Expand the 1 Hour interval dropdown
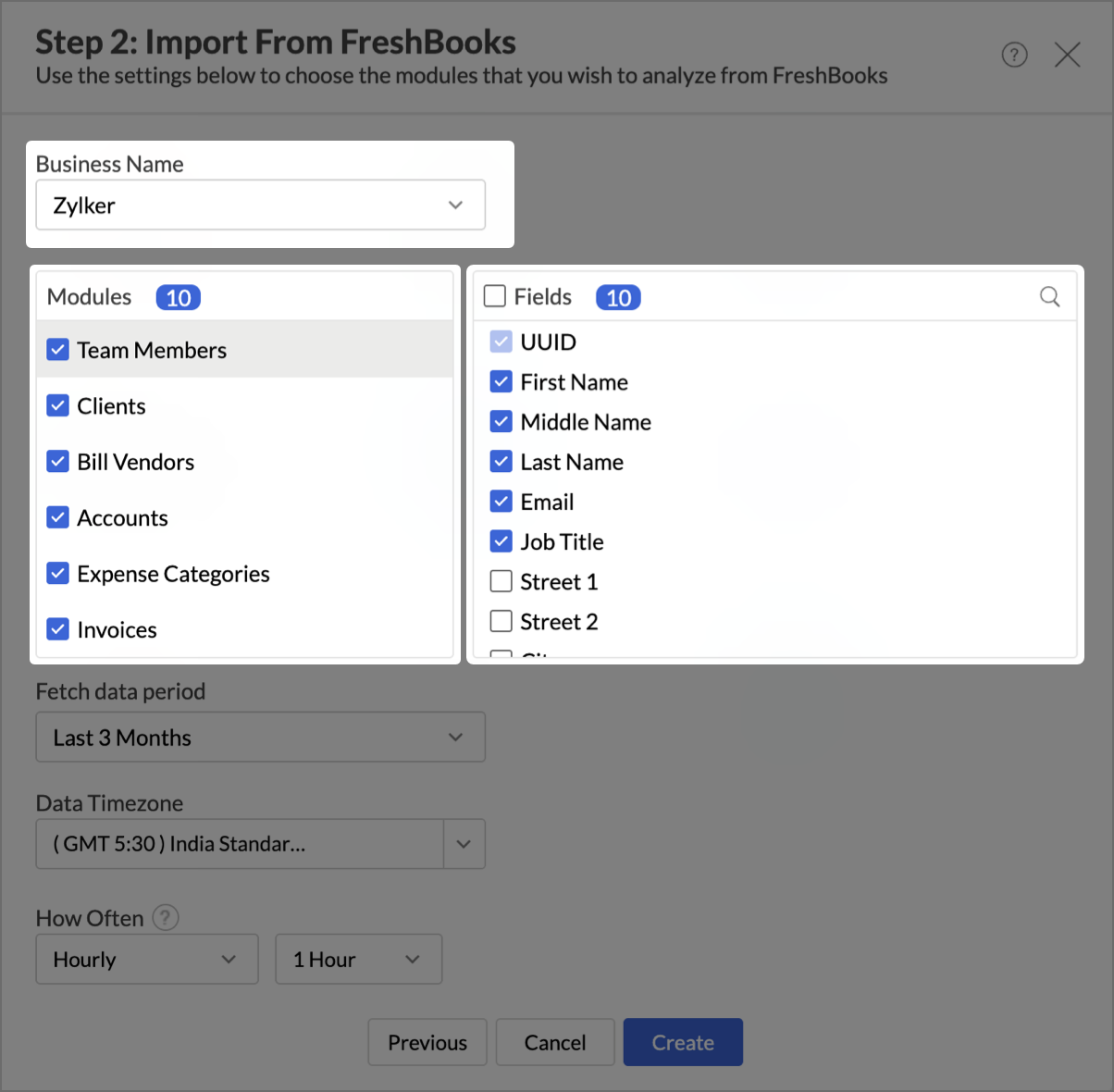The image size is (1114, 1092). click(358, 960)
